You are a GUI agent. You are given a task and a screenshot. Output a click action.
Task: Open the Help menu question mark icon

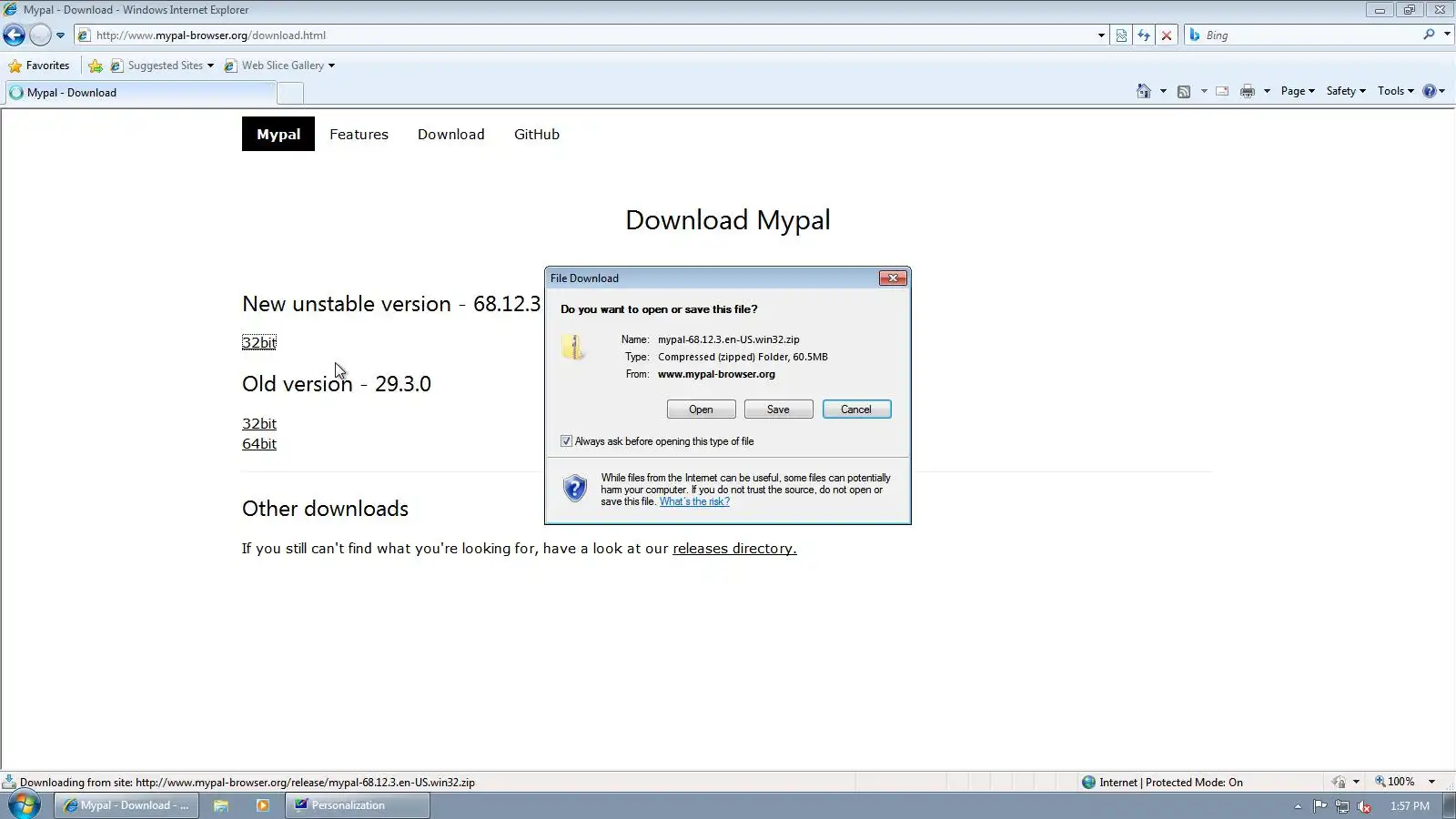pos(1433,91)
